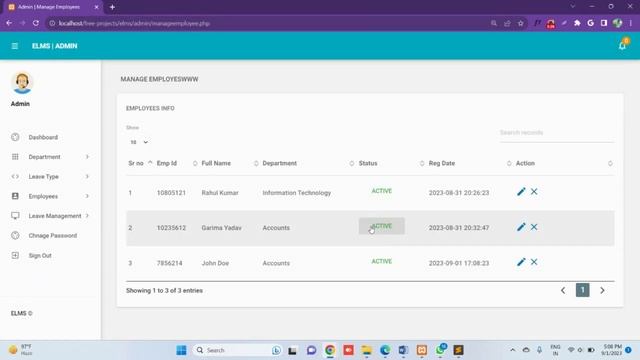Viewport: 640px width, 360px height.
Task: Click the Sign Out icon
Action: pos(15,256)
